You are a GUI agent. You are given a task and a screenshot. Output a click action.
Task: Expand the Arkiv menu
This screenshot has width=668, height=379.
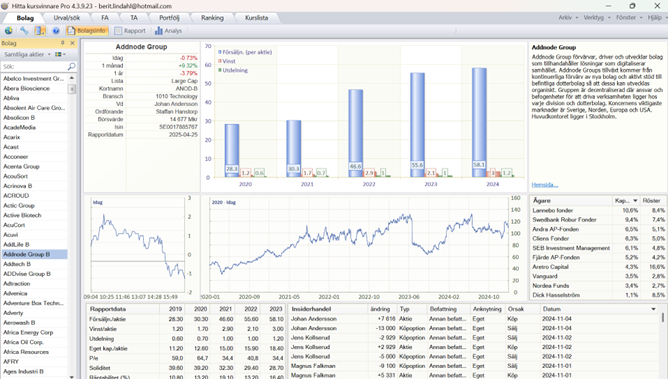568,17
